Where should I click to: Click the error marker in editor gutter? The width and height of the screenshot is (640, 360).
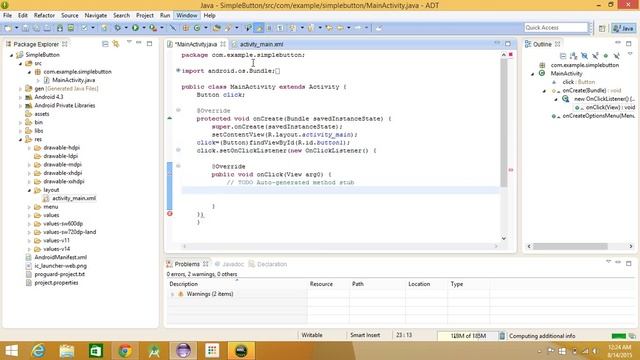pos(170,213)
